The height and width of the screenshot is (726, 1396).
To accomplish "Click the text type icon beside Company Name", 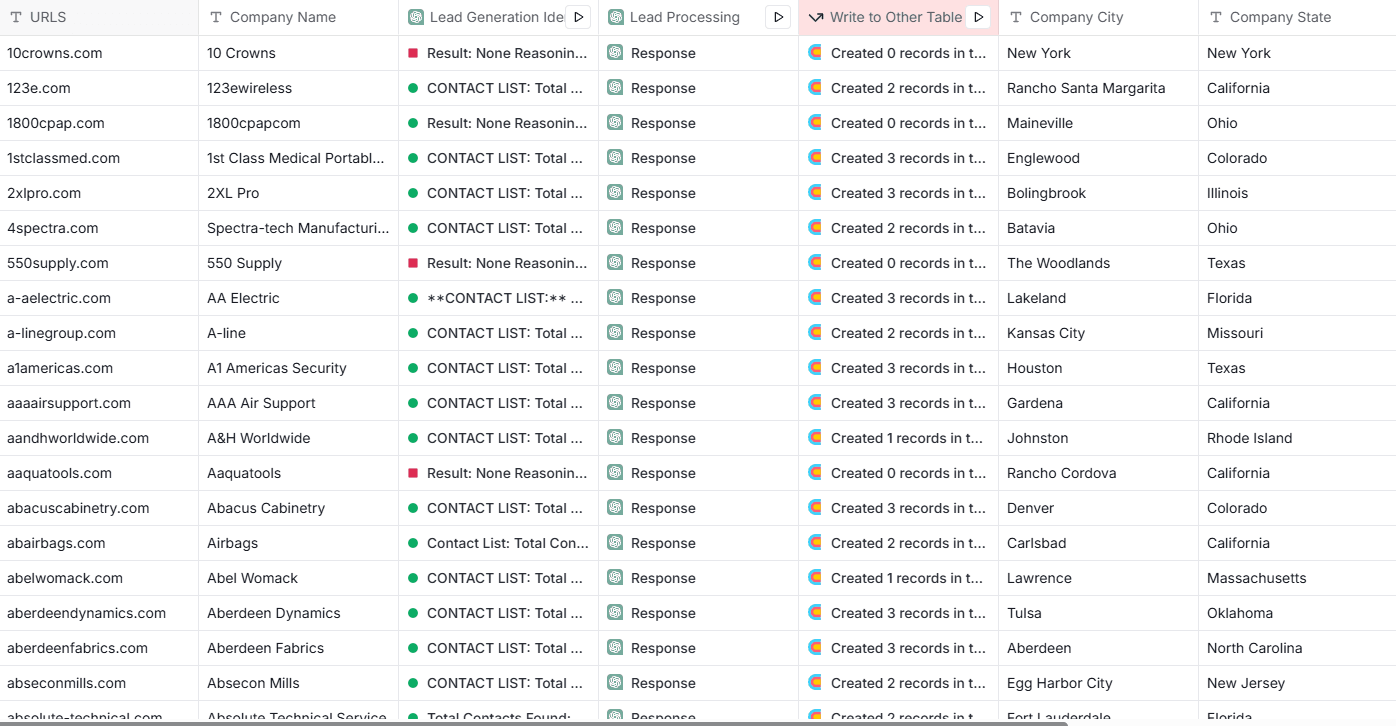I will pyautogui.click(x=216, y=17).
